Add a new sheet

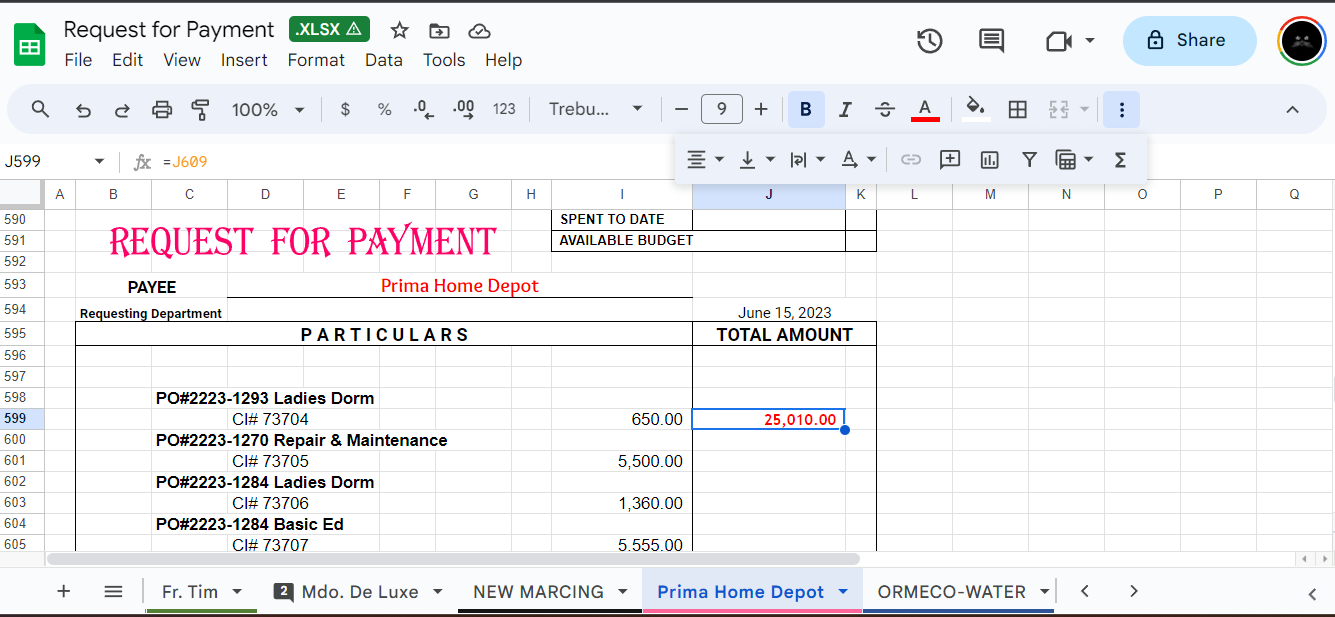pyautogui.click(x=64, y=591)
